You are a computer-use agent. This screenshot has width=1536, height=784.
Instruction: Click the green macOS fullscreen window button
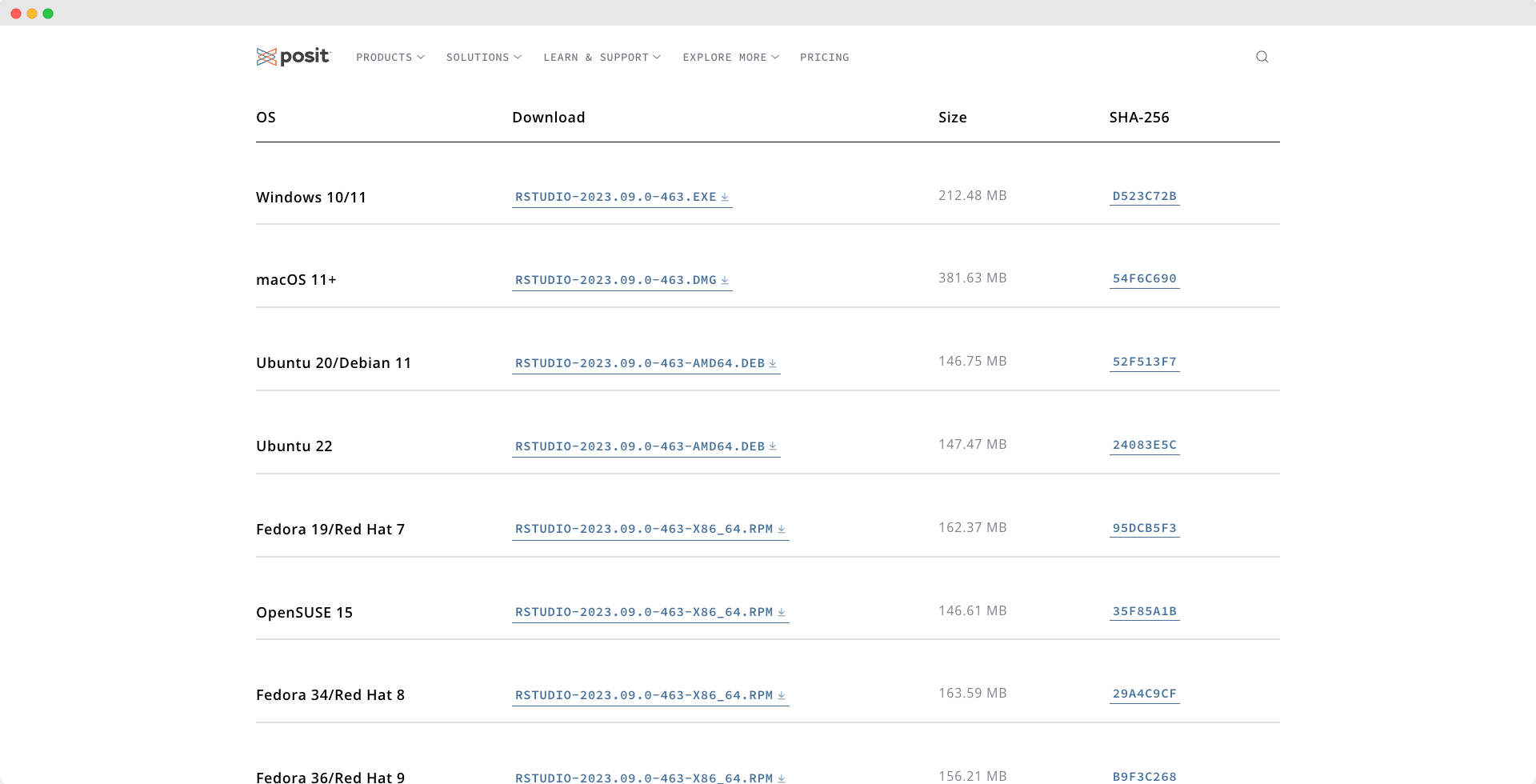tap(48, 14)
